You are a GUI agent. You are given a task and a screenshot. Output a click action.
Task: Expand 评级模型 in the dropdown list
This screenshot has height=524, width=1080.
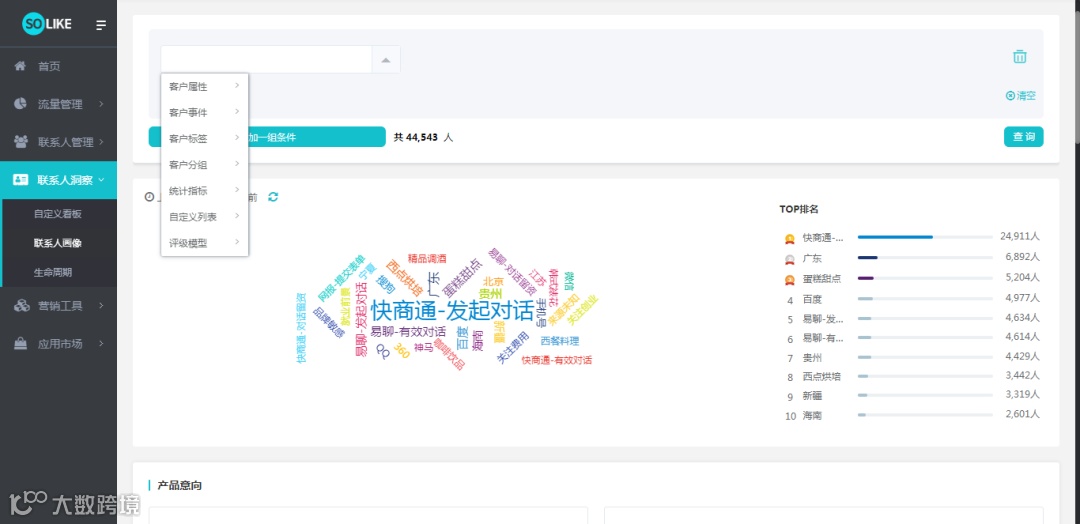pyautogui.click(x=205, y=242)
